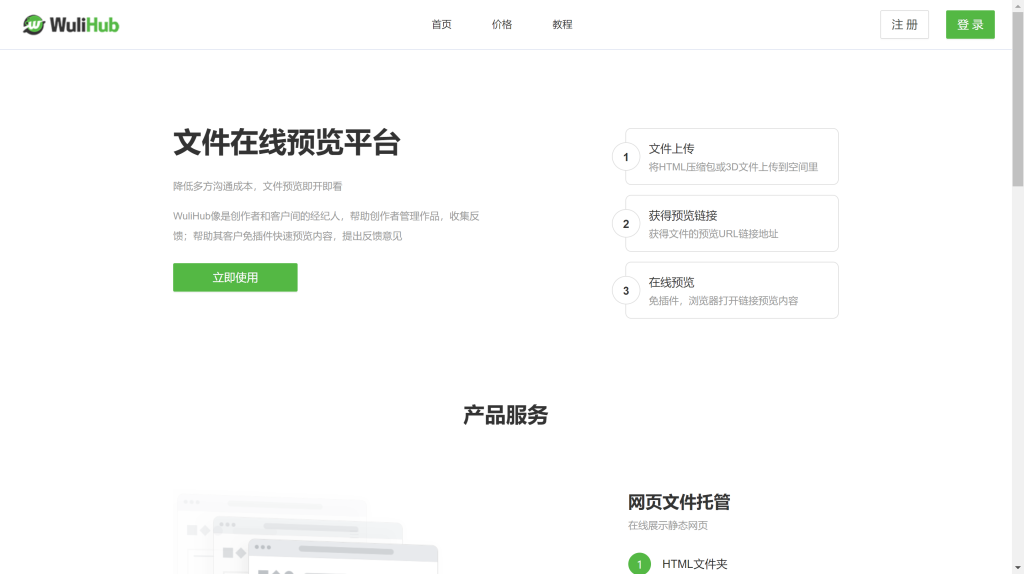1024x574 pixels.
Task: Click the step 3 number circle
Action: [626, 291]
